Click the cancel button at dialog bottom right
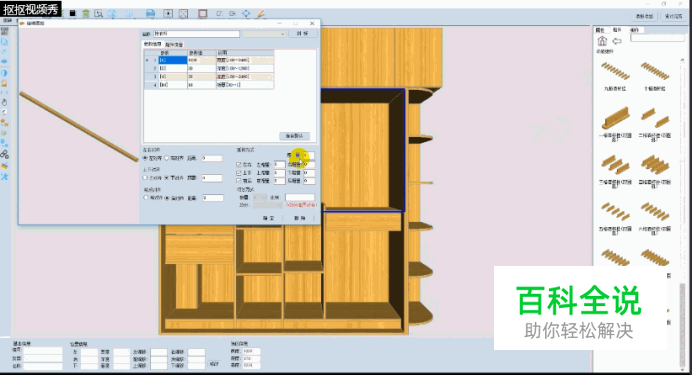 pos(300,218)
